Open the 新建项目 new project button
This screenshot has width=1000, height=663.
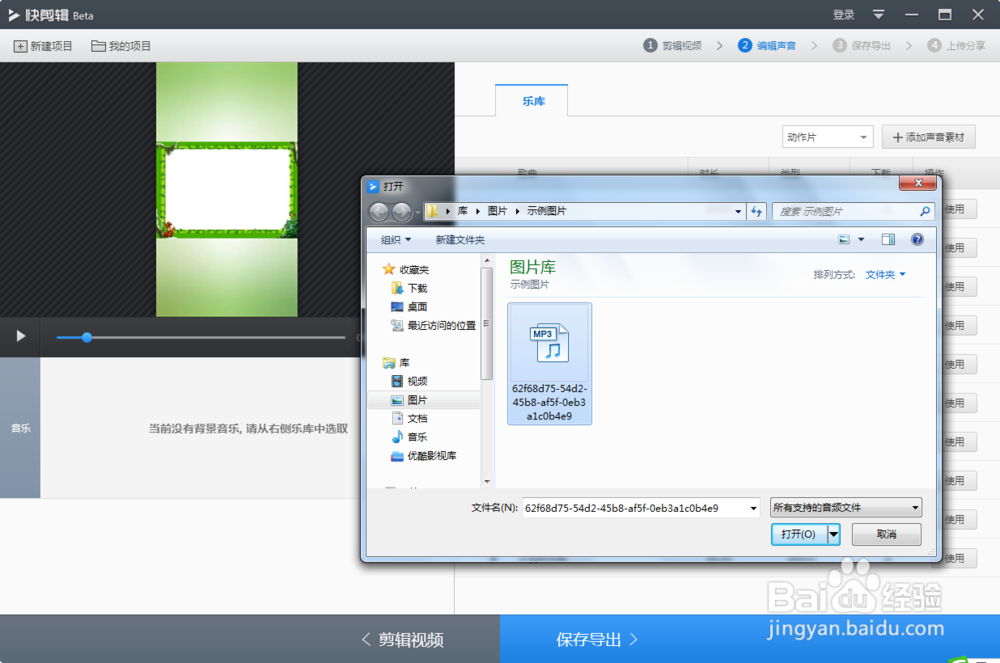[43, 46]
